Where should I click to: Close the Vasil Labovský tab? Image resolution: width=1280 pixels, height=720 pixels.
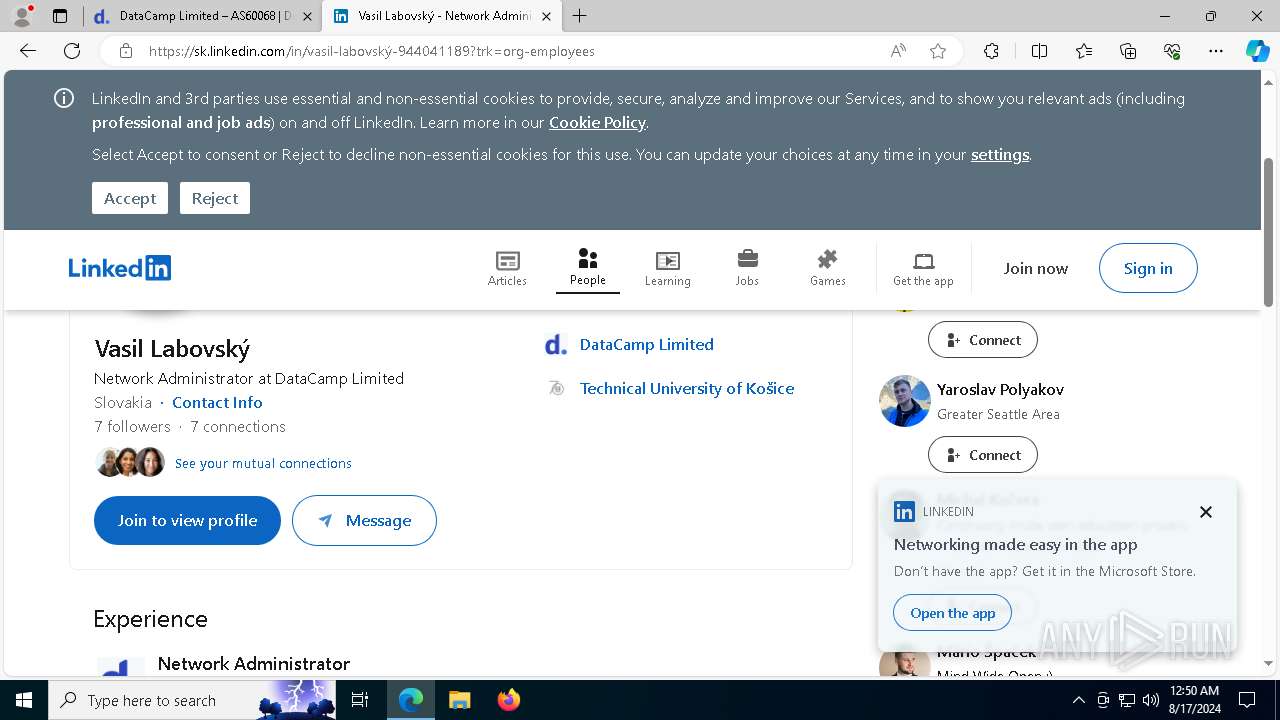pos(546,16)
